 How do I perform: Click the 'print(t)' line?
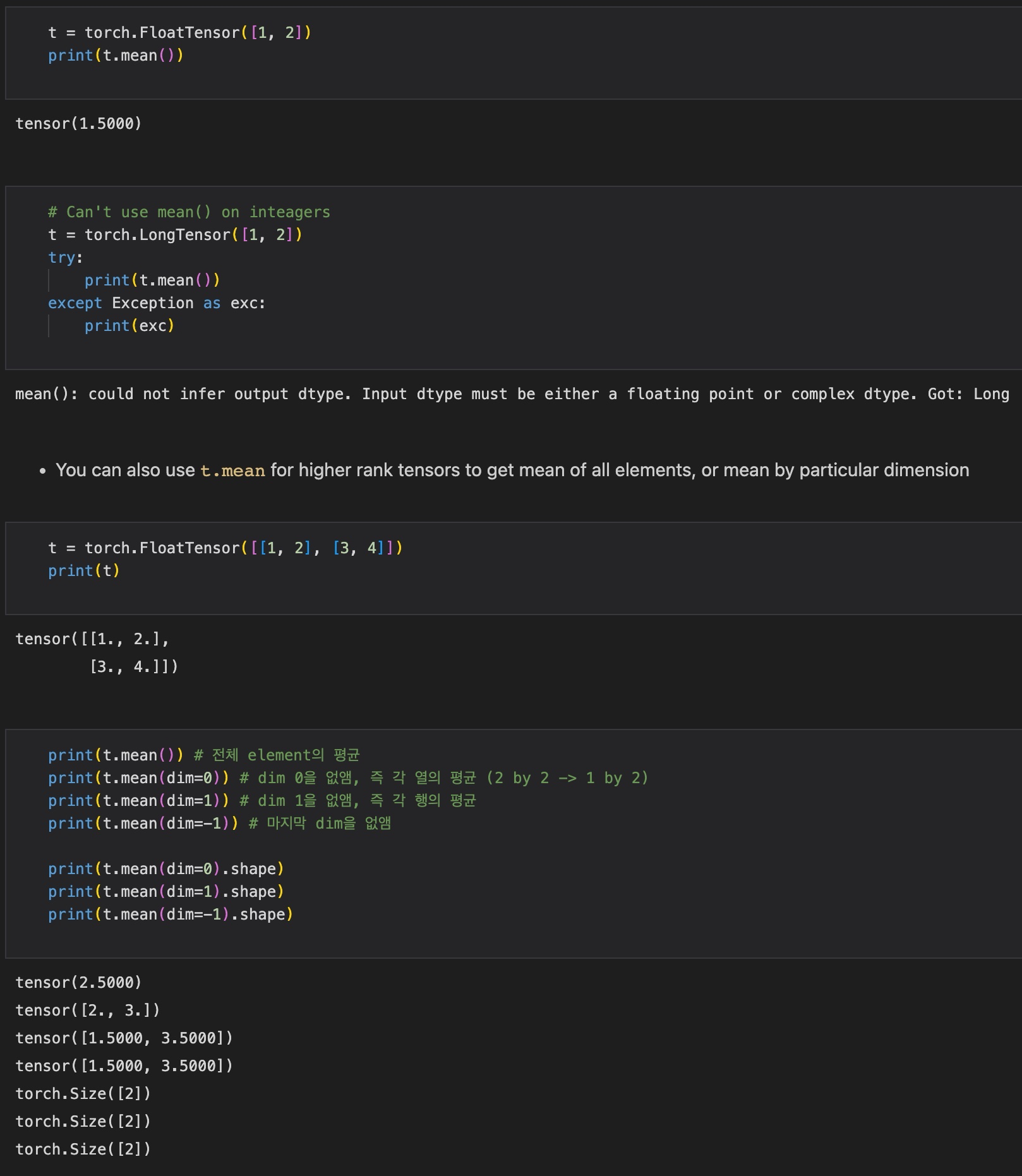click(84, 571)
